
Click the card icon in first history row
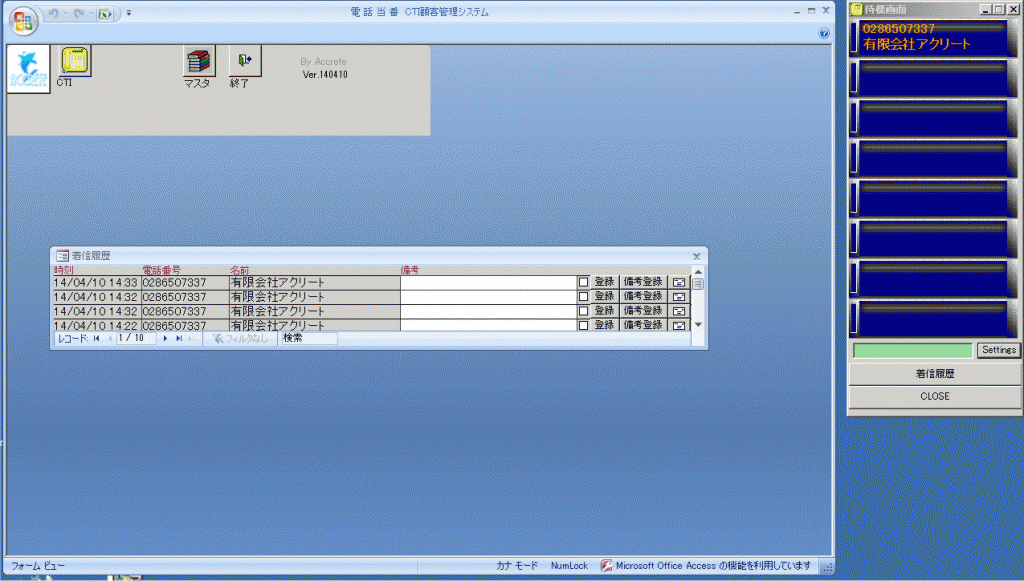pyautogui.click(x=679, y=283)
